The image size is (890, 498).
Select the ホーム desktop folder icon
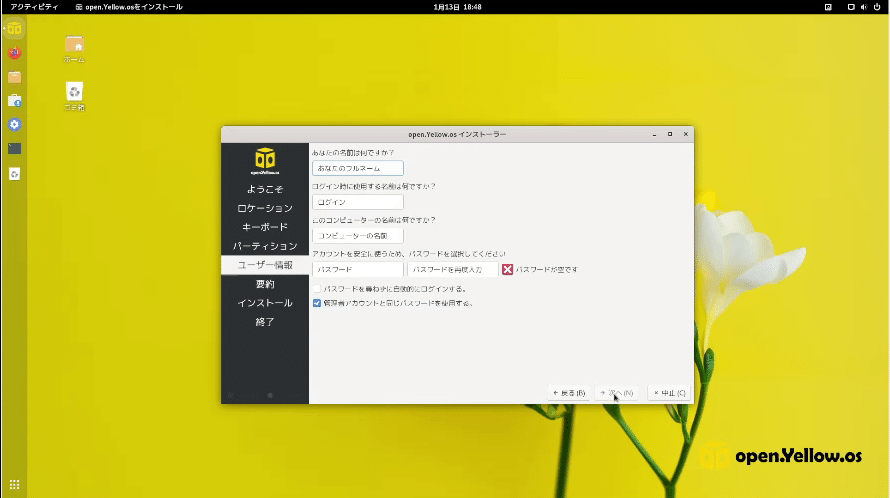(x=74, y=49)
